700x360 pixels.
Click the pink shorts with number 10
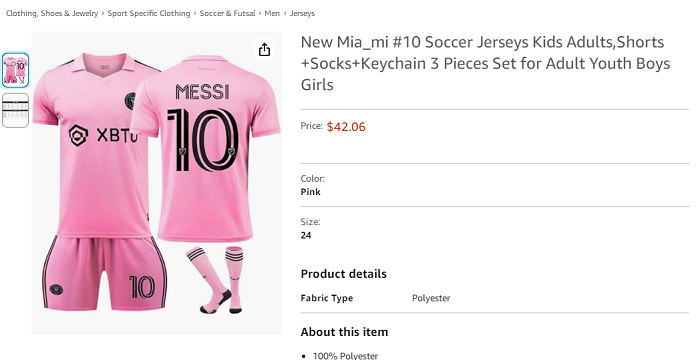(x=105, y=273)
